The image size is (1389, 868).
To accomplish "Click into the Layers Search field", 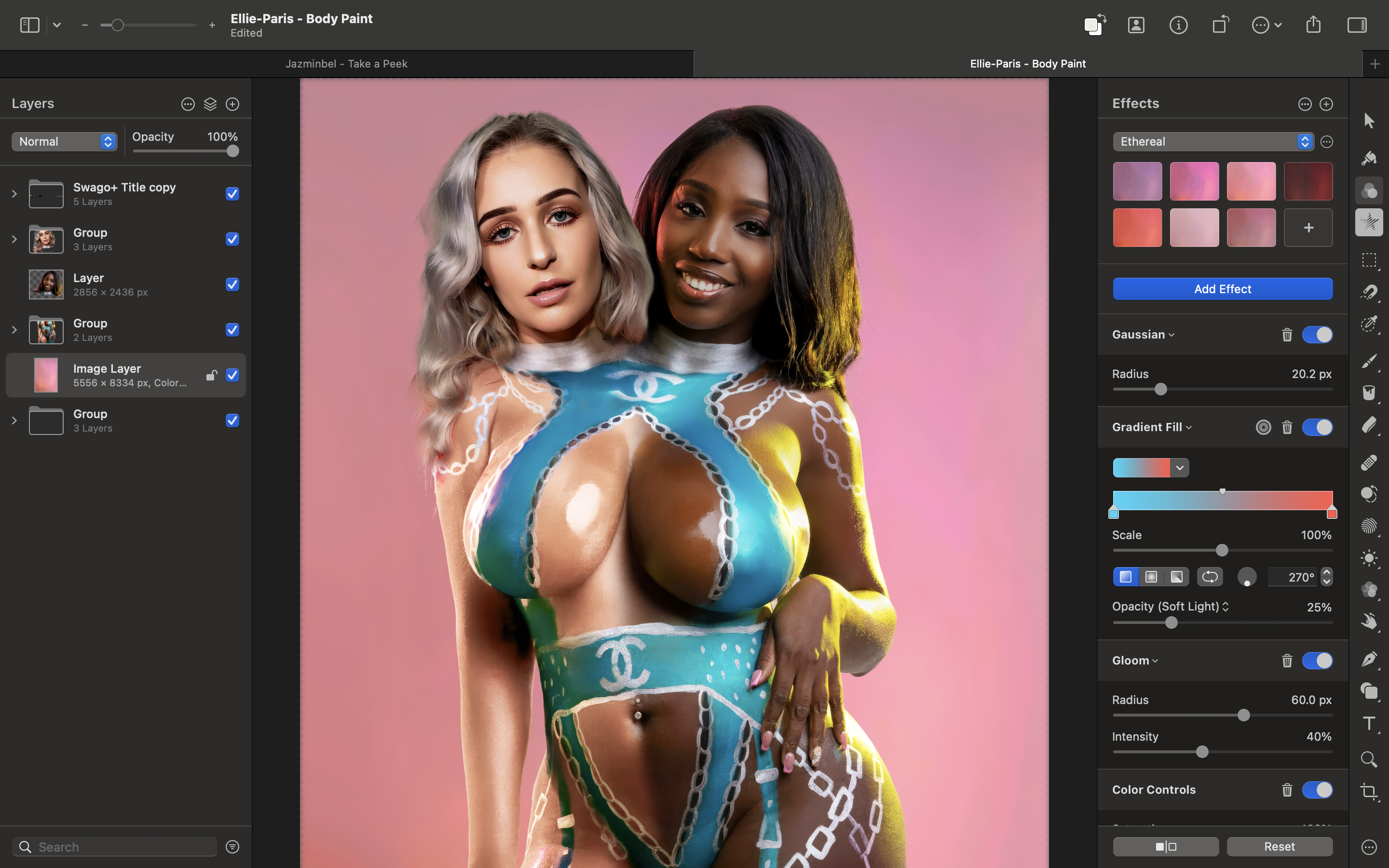I will (115, 847).
